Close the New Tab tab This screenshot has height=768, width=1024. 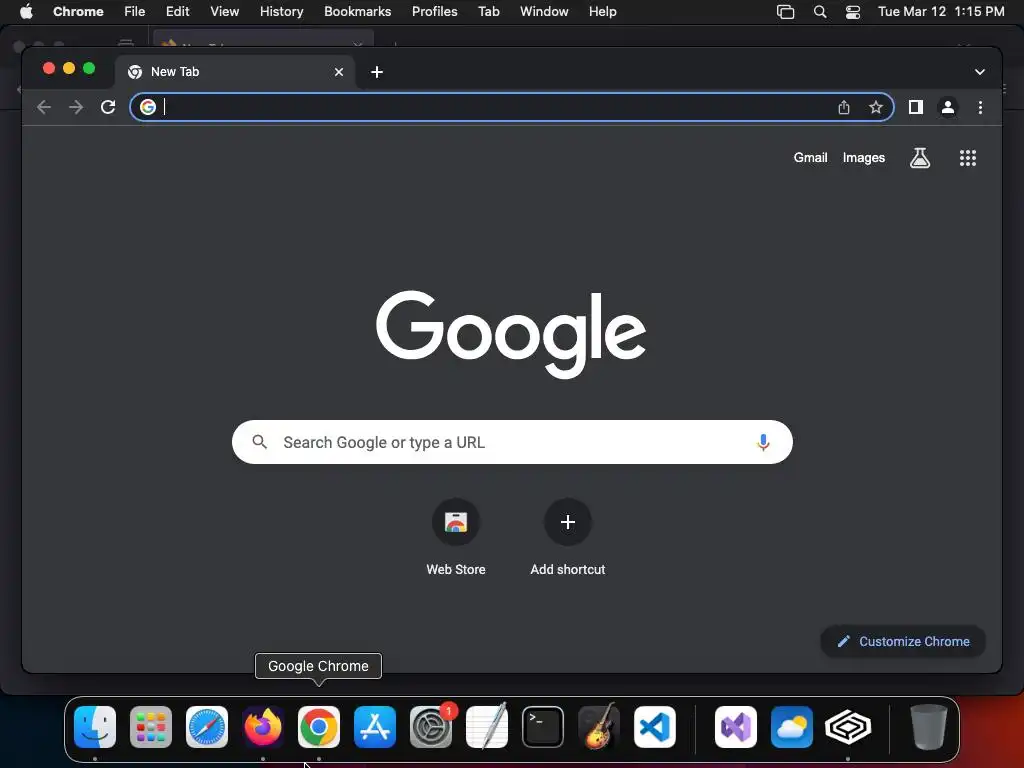(338, 72)
